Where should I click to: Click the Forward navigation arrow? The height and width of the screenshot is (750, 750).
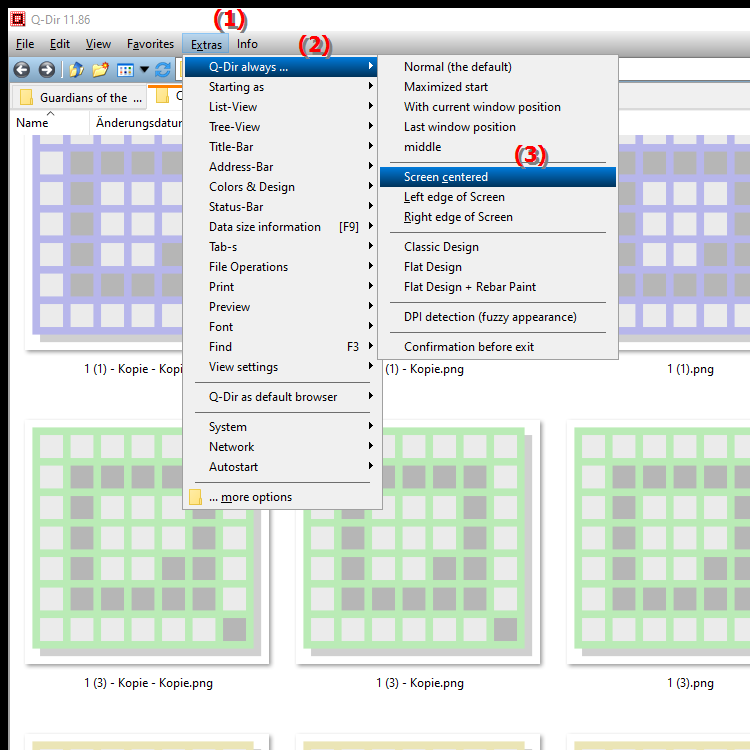pos(46,70)
